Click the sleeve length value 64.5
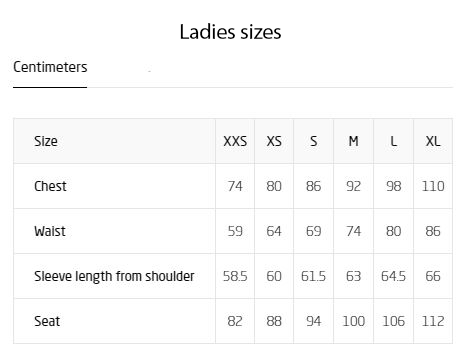The image size is (471, 362). 393,276
